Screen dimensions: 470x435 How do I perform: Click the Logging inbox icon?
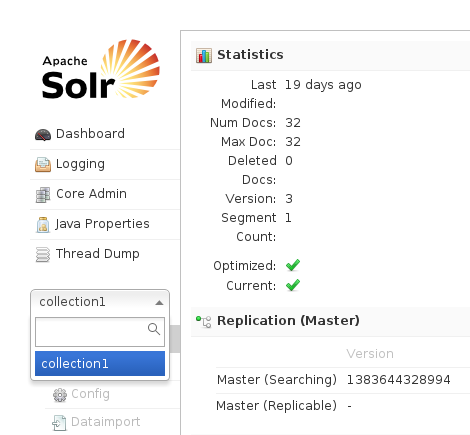coord(43,164)
